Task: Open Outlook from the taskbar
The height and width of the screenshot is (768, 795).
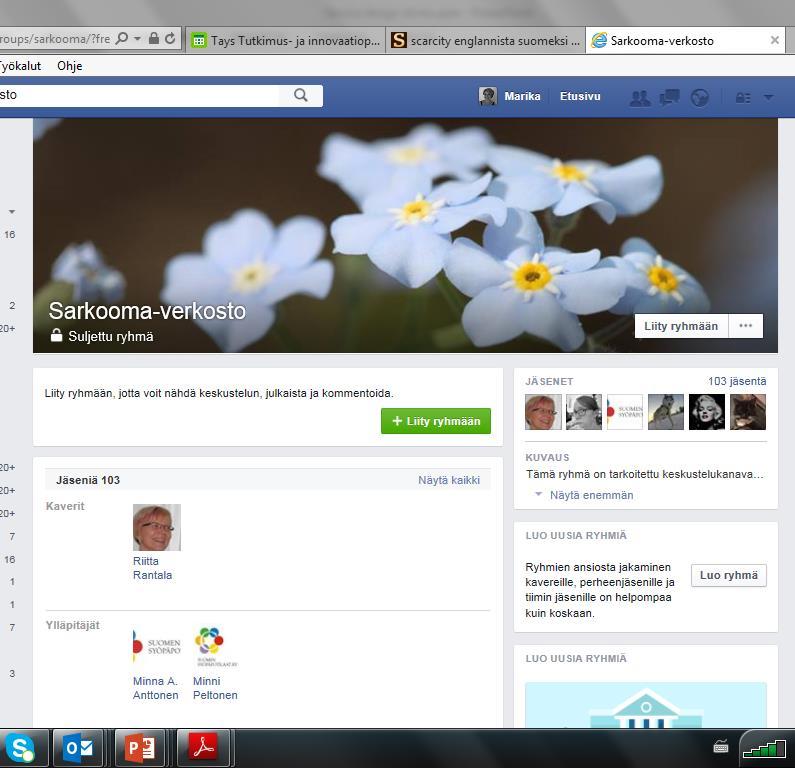Action: click(x=79, y=748)
